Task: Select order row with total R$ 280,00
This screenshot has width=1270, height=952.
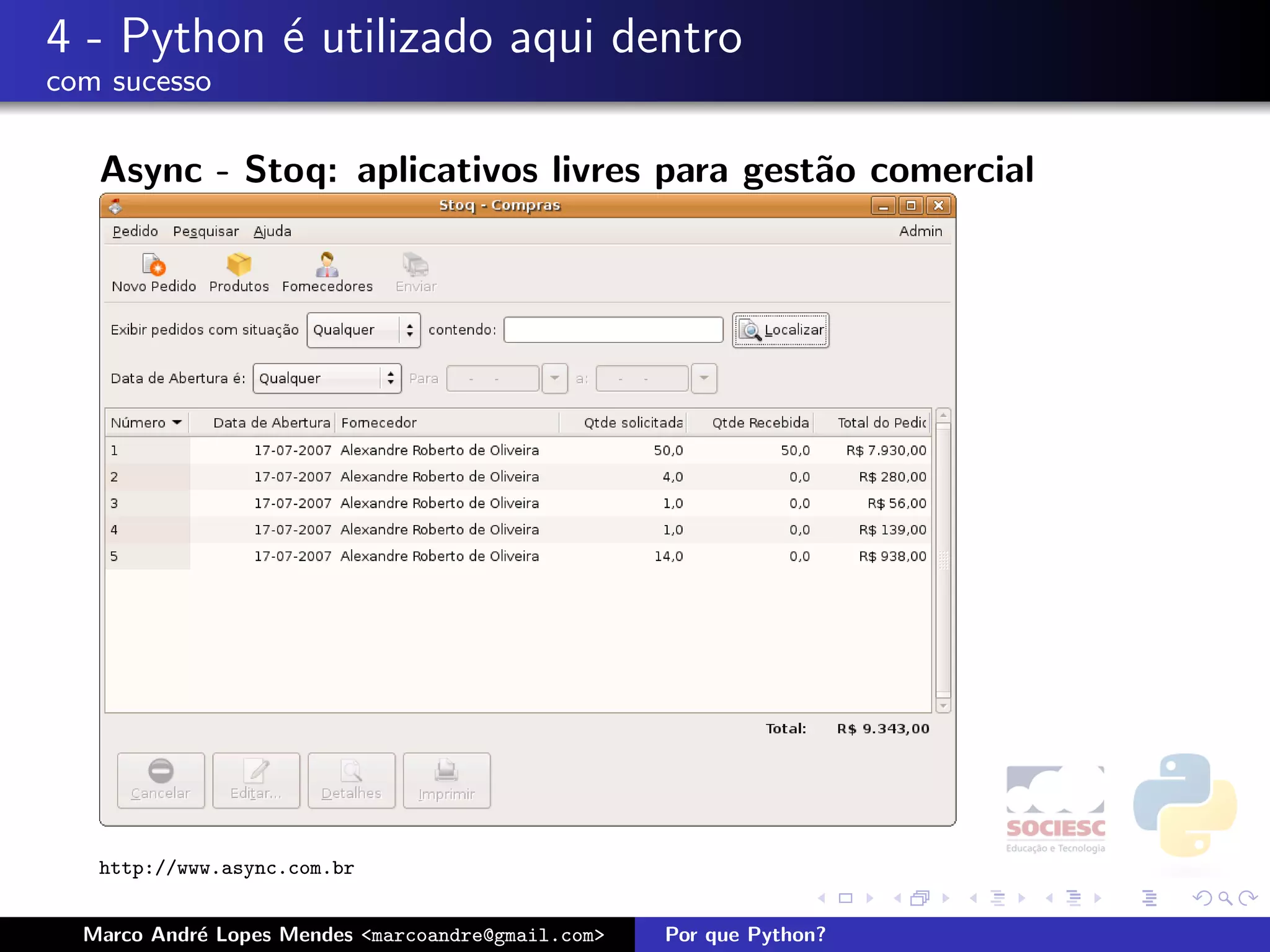Action: tap(518, 477)
